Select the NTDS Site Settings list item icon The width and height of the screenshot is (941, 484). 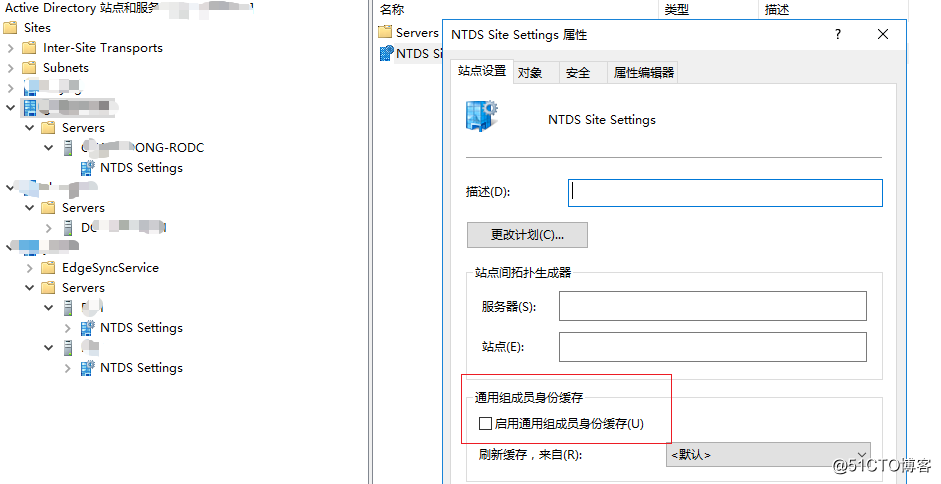coord(386,53)
